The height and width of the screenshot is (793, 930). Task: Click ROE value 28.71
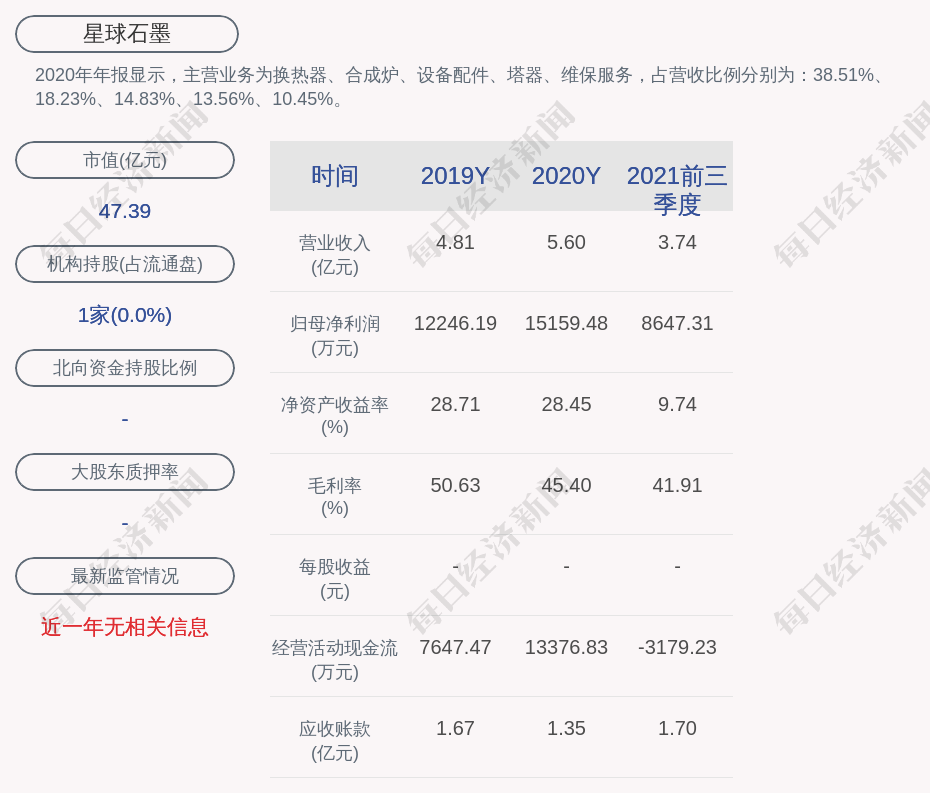(455, 405)
